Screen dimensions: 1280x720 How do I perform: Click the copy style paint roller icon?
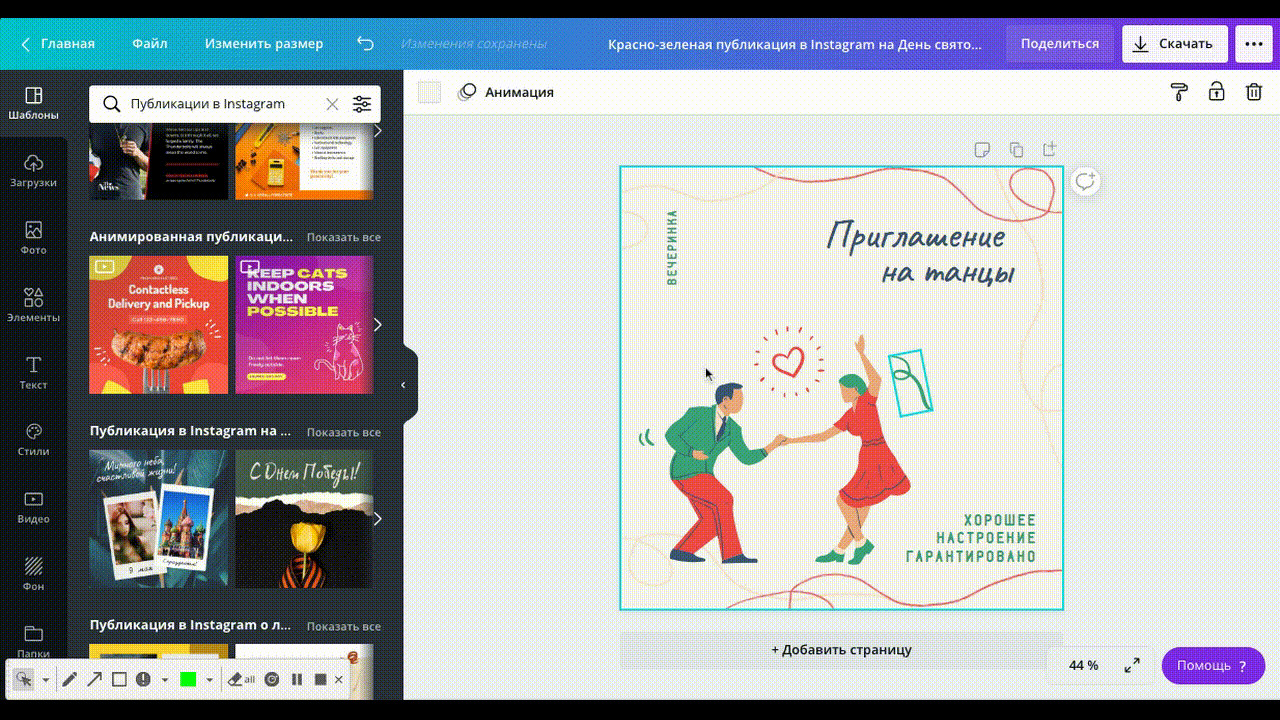pyautogui.click(x=1179, y=92)
